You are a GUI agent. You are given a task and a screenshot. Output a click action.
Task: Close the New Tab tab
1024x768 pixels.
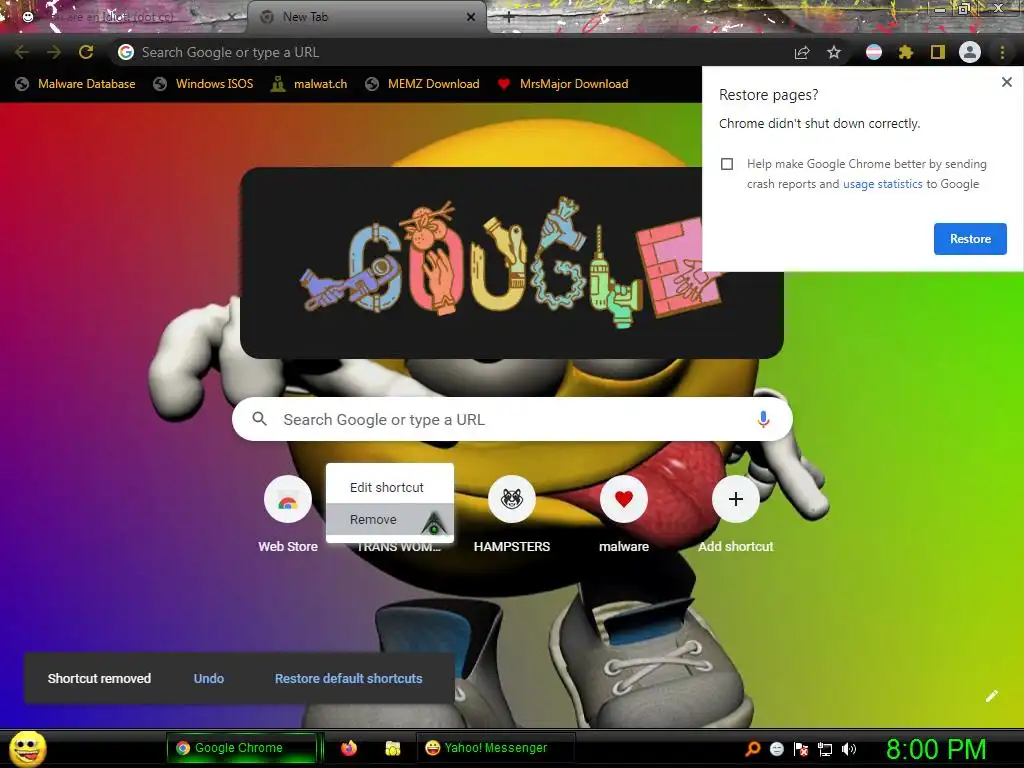(x=471, y=17)
